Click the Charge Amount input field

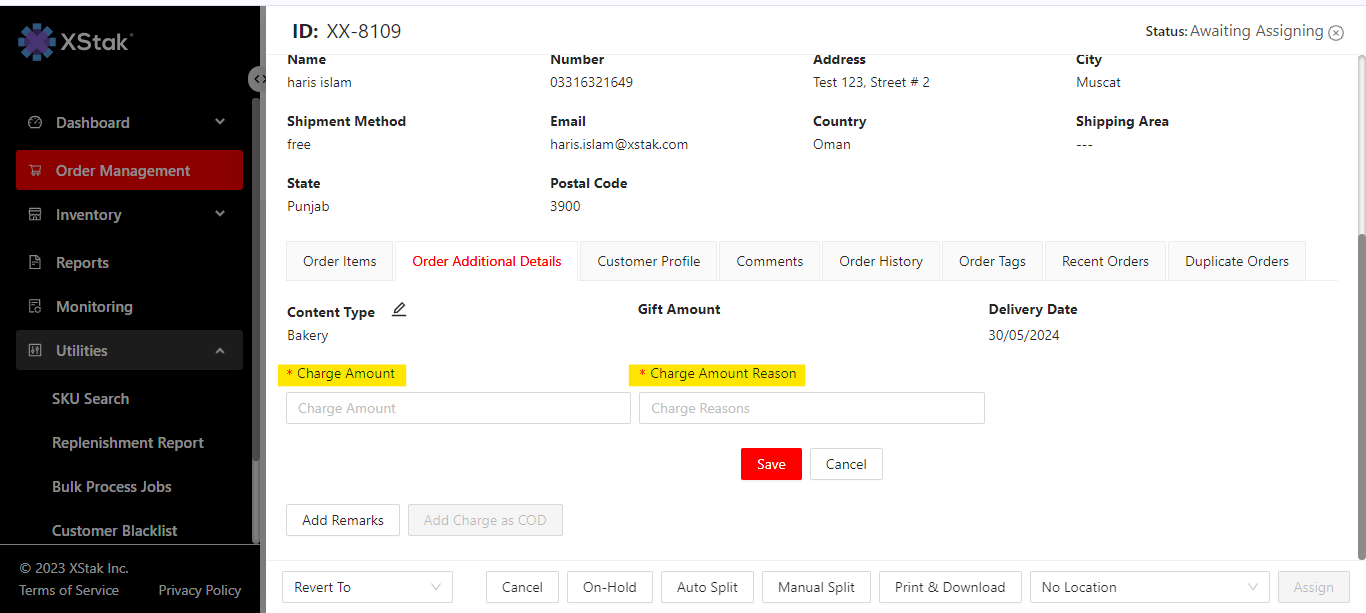[458, 408]
